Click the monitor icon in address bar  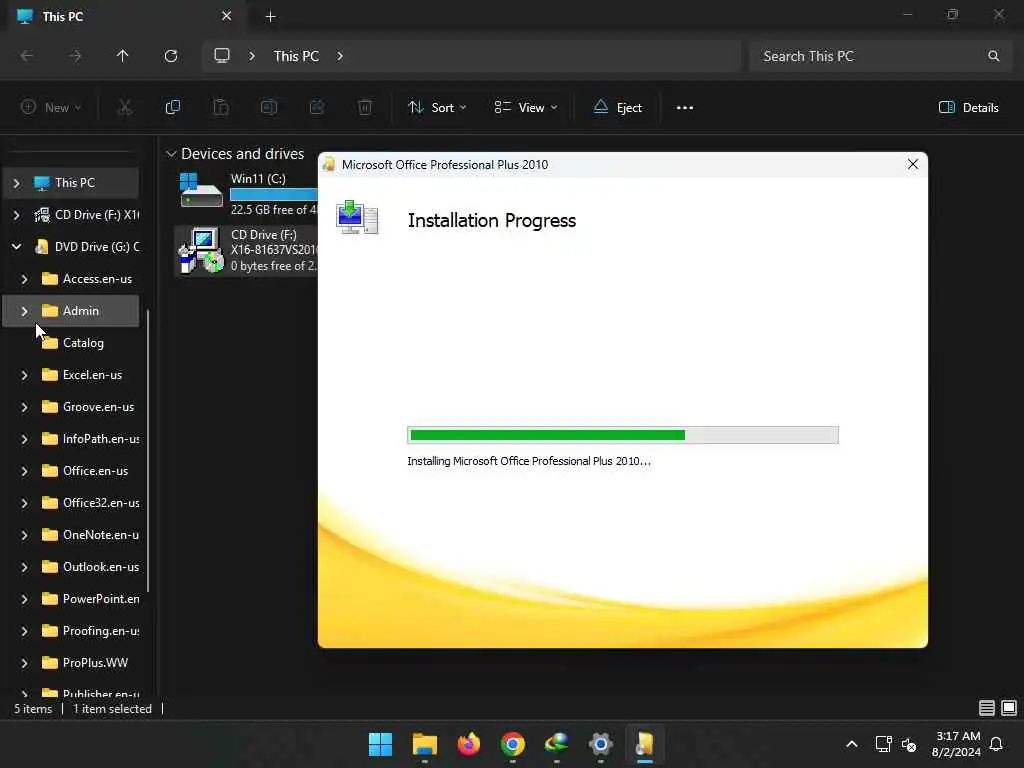click(222, 56)
